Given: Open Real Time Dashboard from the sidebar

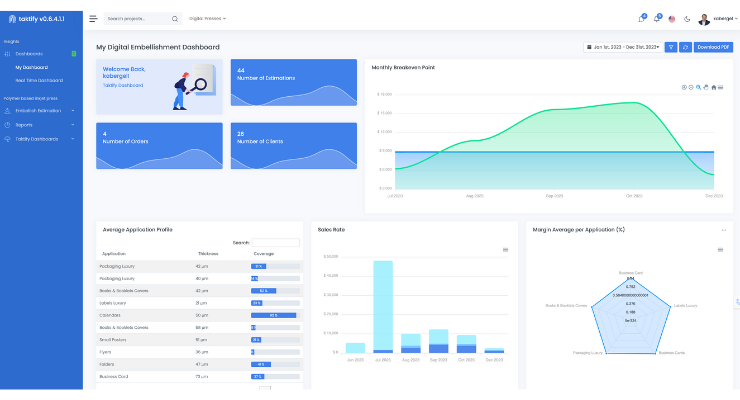Looking at the screenshot, I should [x=39, y=80].
